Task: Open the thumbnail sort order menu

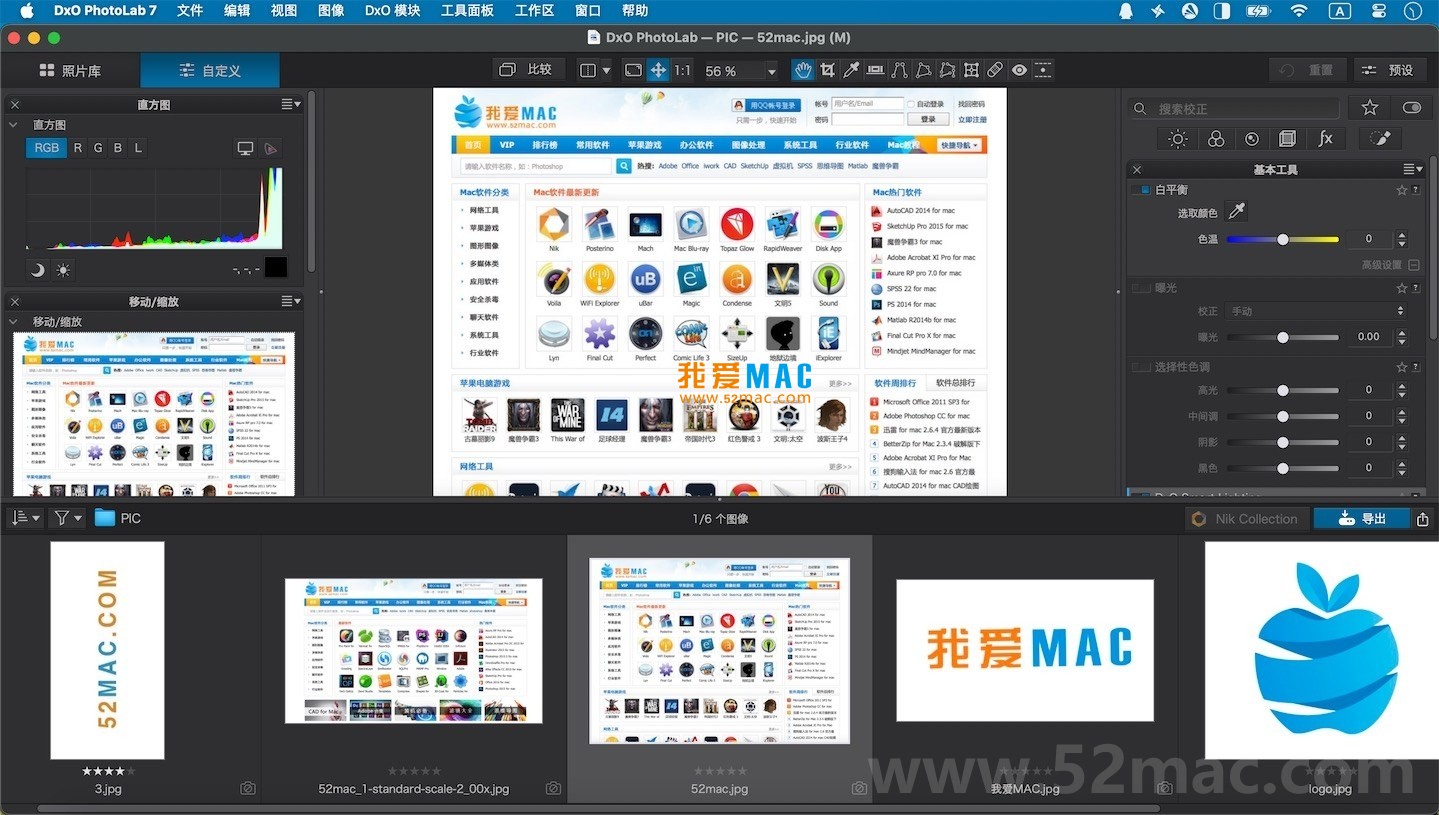Action: pyautogui.click(x=24, y=518)
